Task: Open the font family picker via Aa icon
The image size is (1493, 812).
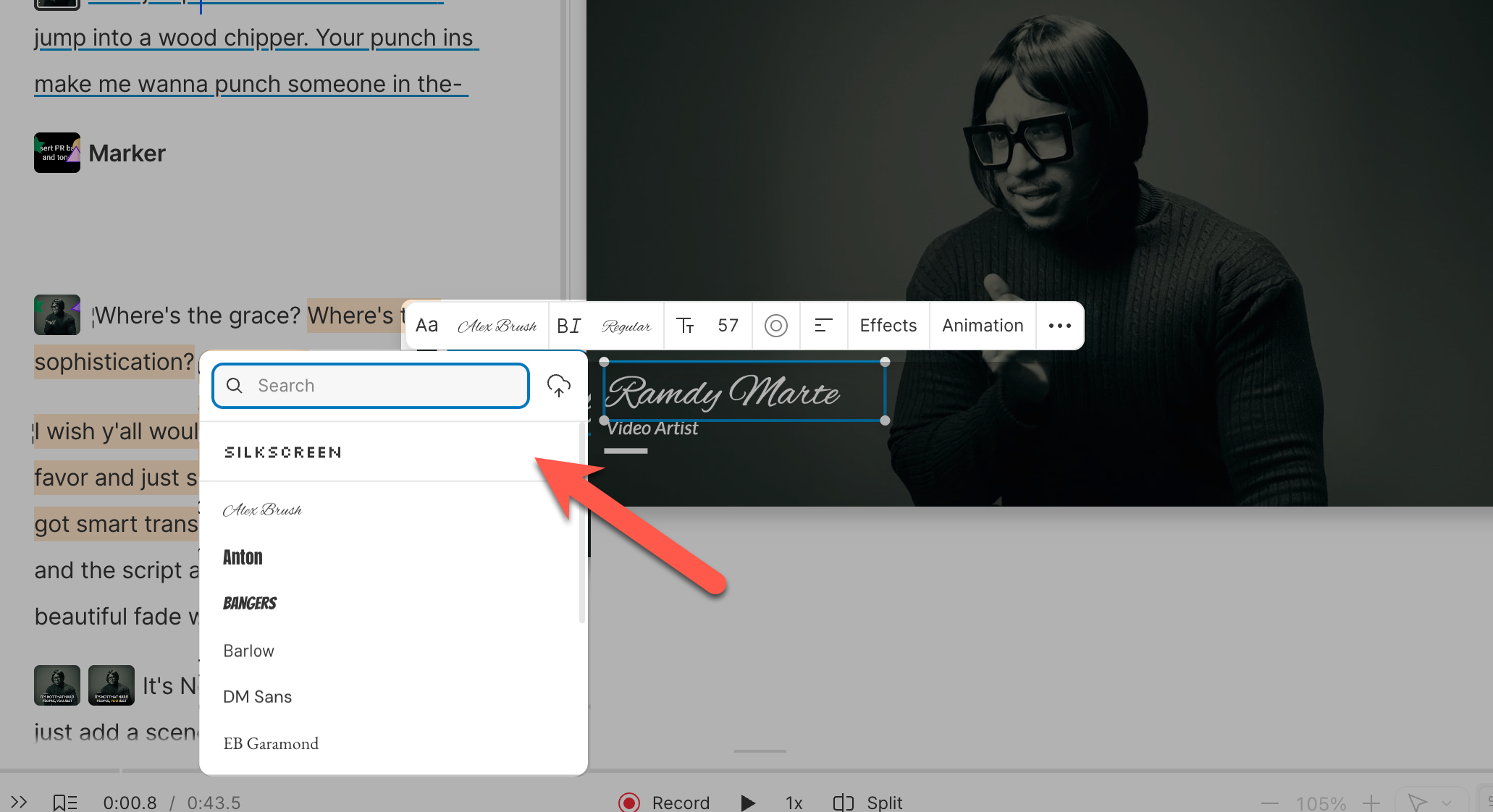Action: [427, 325]
